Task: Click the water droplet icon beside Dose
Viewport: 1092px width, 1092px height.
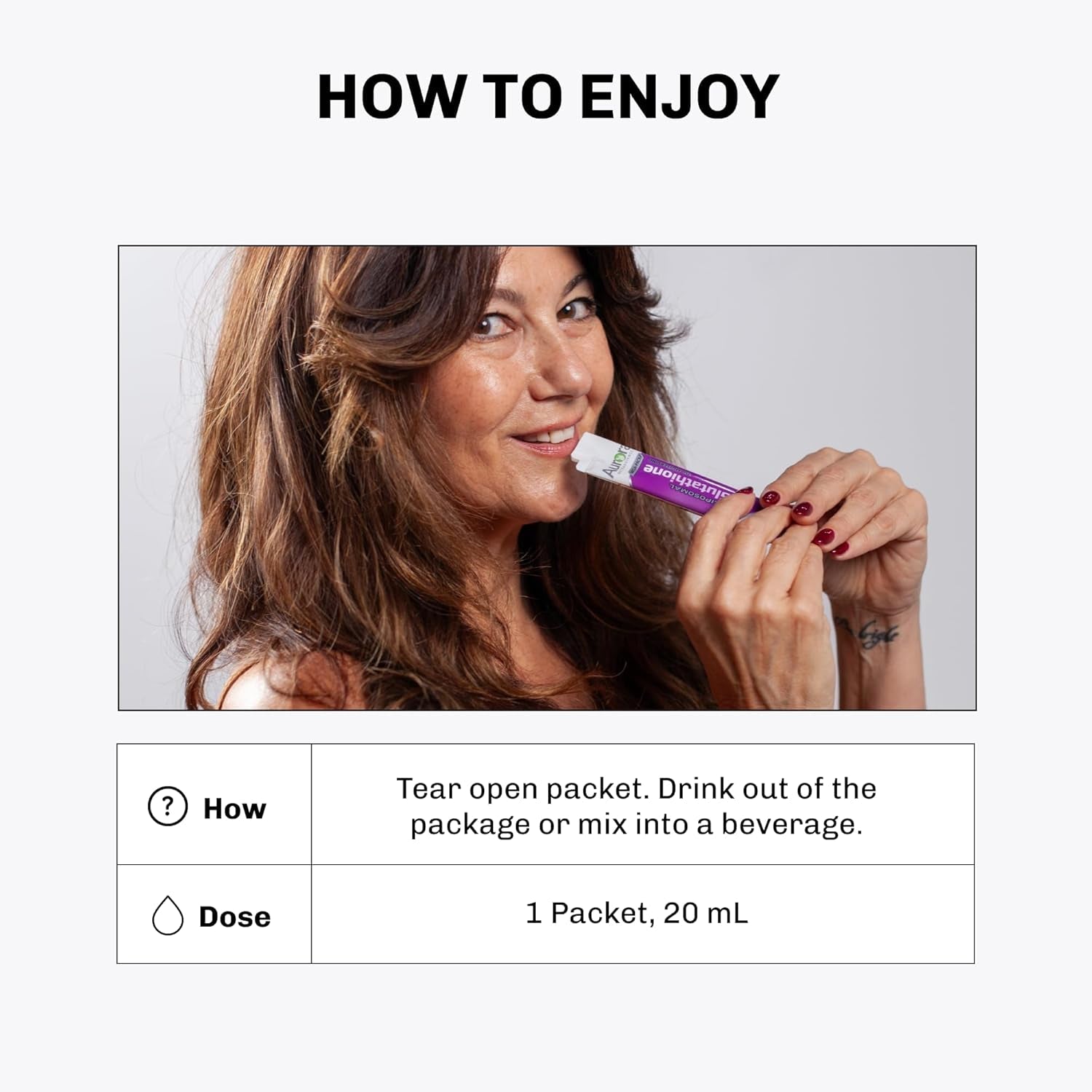Action: [167, 915]
